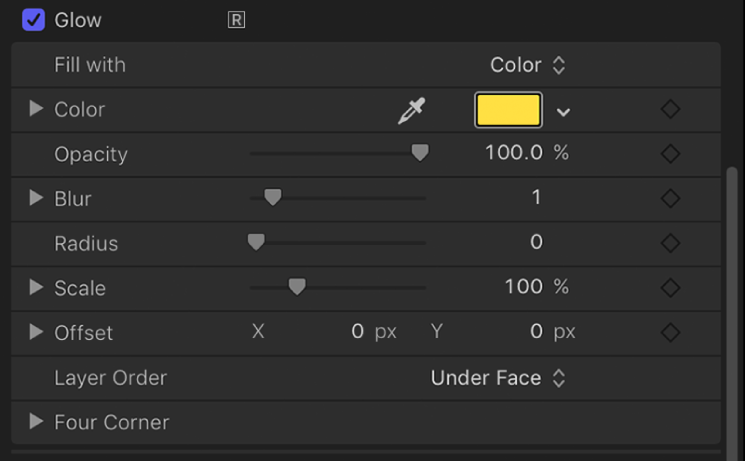Open the color swatch dropdown arrow
Image resolution: width=745 pixels, height=463 pixels.
pyautogui.click(x=564, y=111)
